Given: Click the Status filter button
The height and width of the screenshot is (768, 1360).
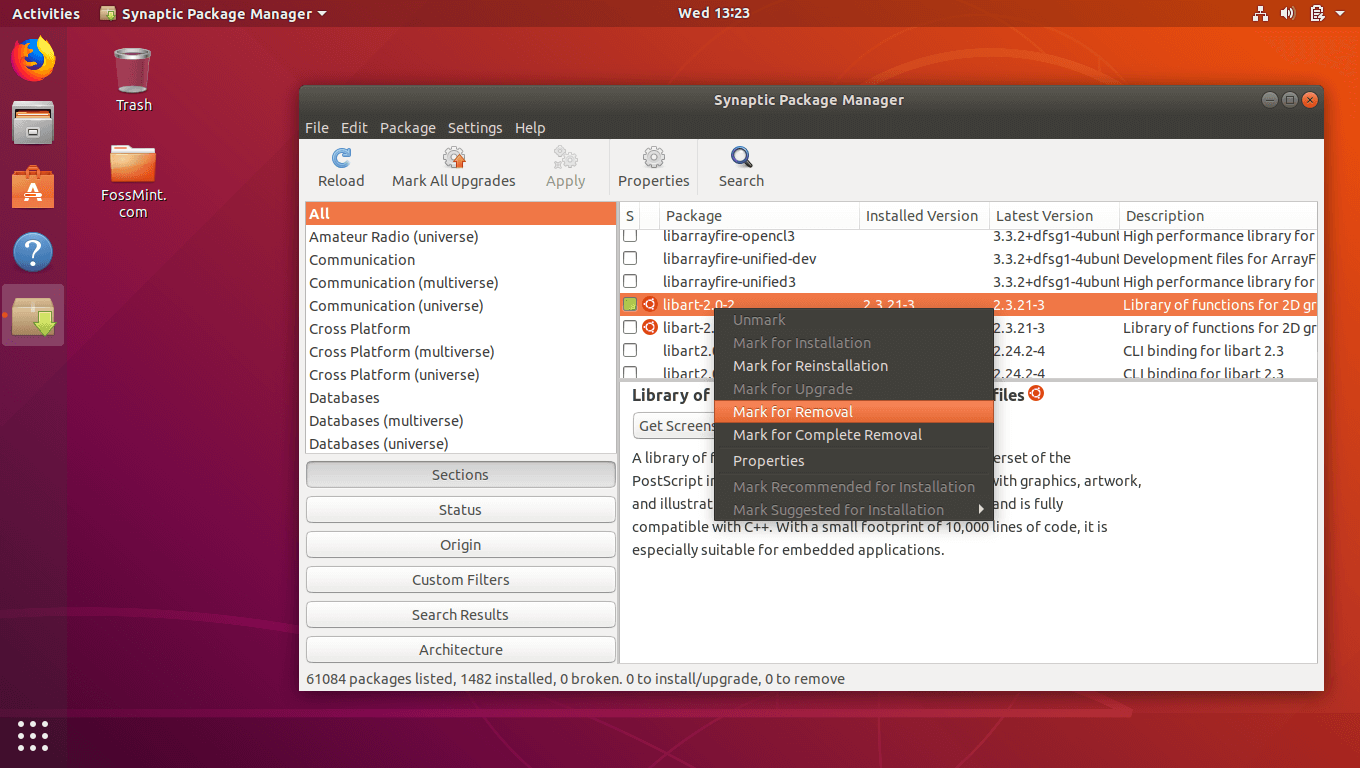Looking at the screenshot, I should (x=461, y=510).
